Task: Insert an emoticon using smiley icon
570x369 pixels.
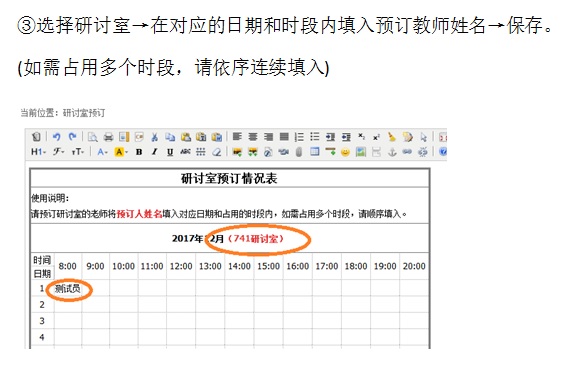Action: click(345, 152)
